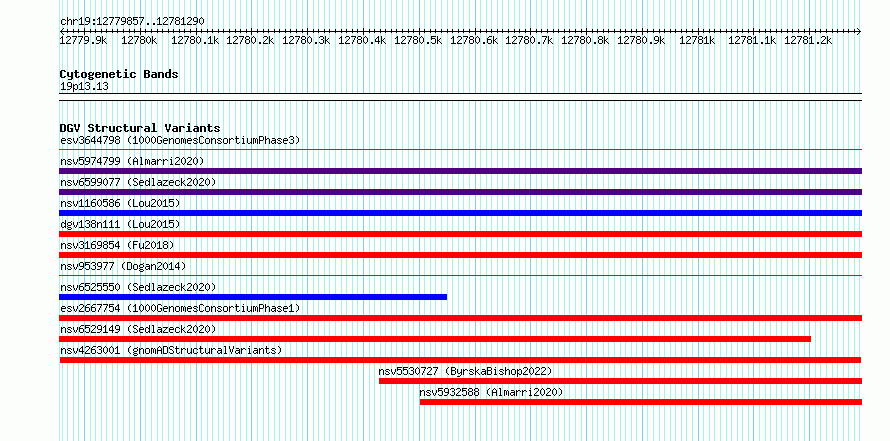
Task: Click the Cytogenetic Bands track title
Action: (x=119, y=74)
